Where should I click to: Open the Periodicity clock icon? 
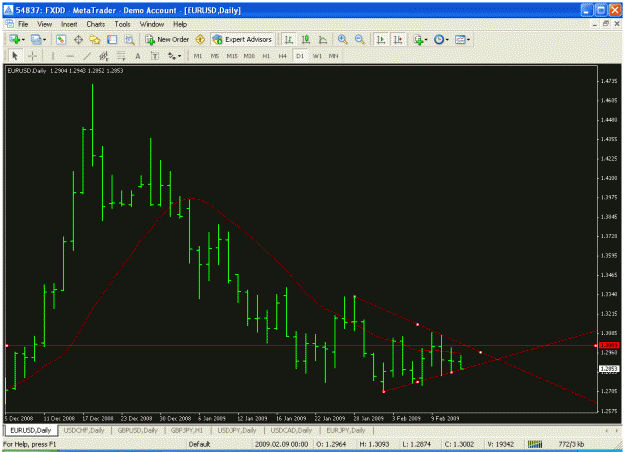(x=439, y=39)
